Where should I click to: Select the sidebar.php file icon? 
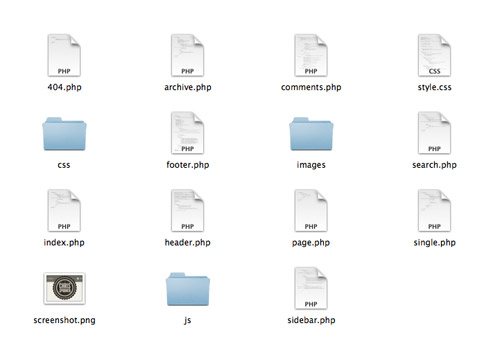pyautogui.click(x=311, y=288)
